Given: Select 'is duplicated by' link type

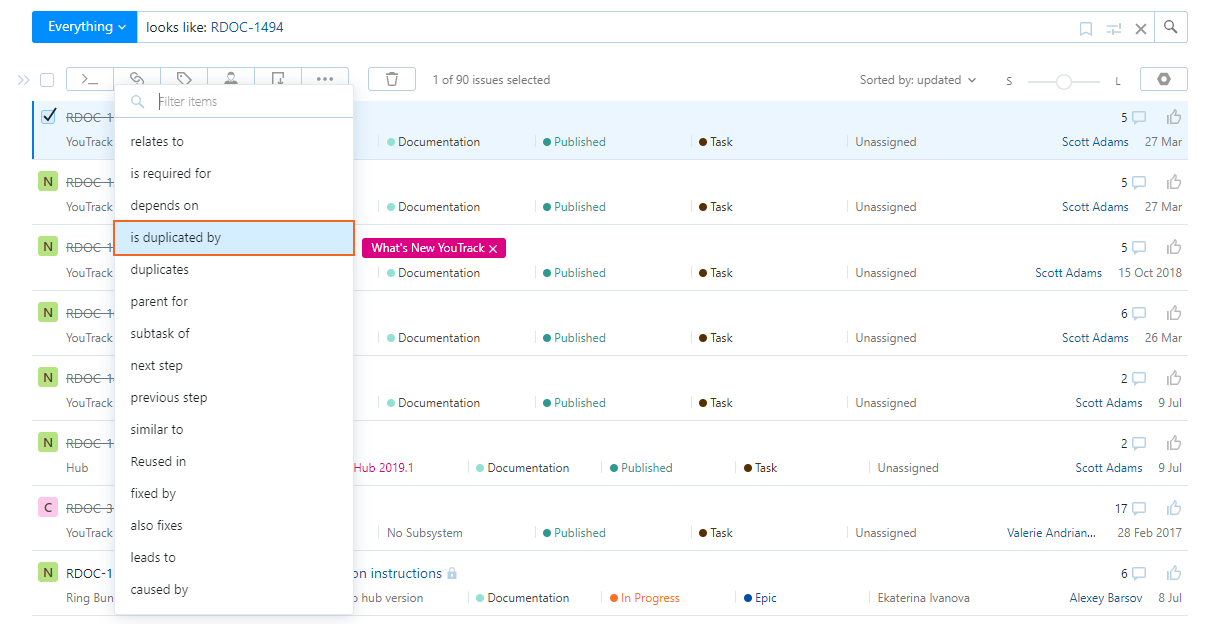Looking at the screenshot, I should point(234,238).
